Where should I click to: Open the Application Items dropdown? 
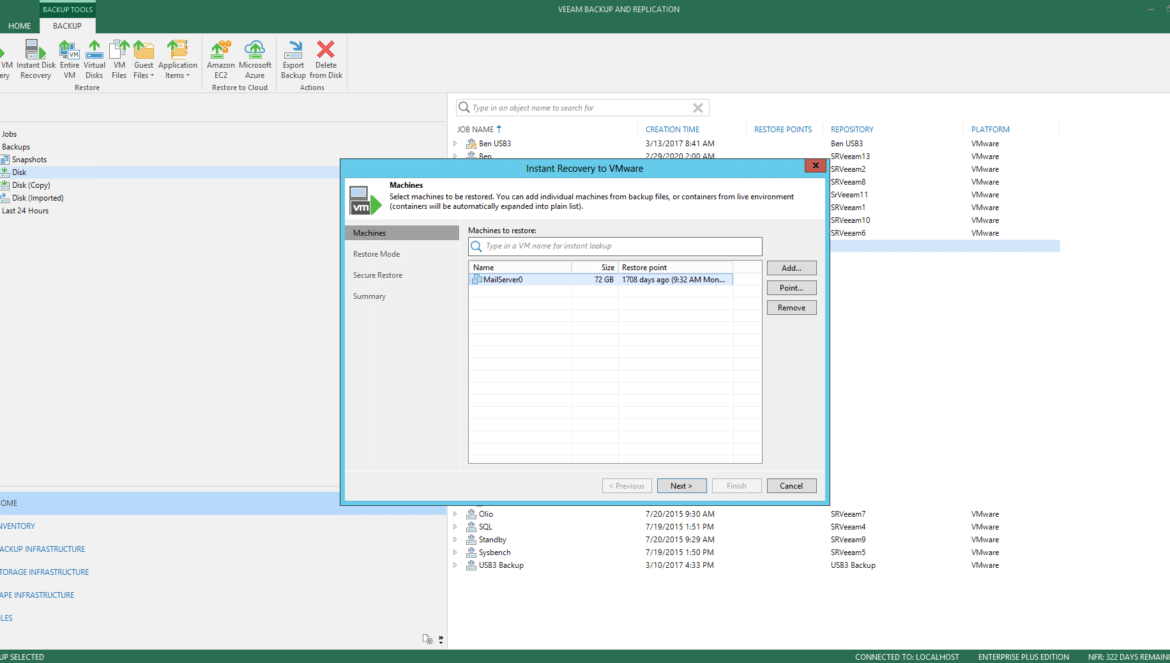(x=178, y=60)
